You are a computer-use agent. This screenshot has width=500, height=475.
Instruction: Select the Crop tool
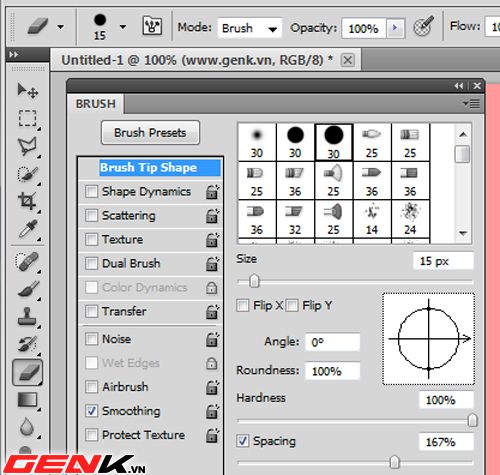point(28,201)
